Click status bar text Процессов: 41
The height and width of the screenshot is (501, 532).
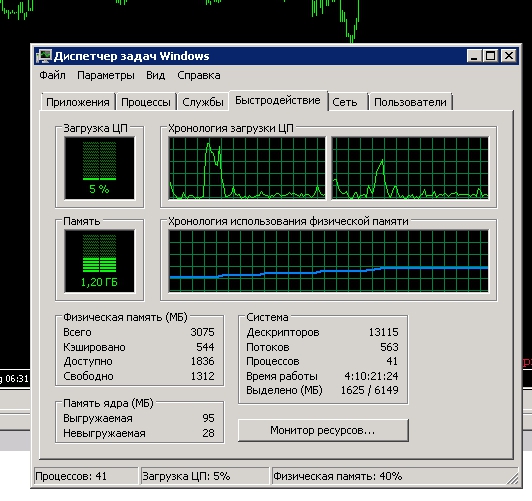point(71,476)
